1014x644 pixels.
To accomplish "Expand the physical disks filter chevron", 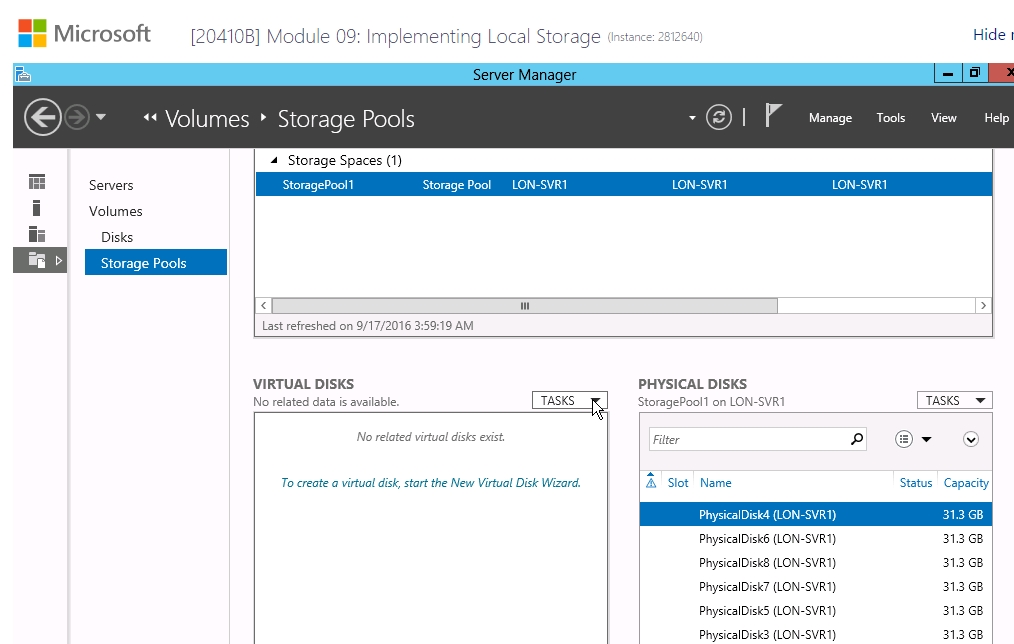I will [971, 440].
